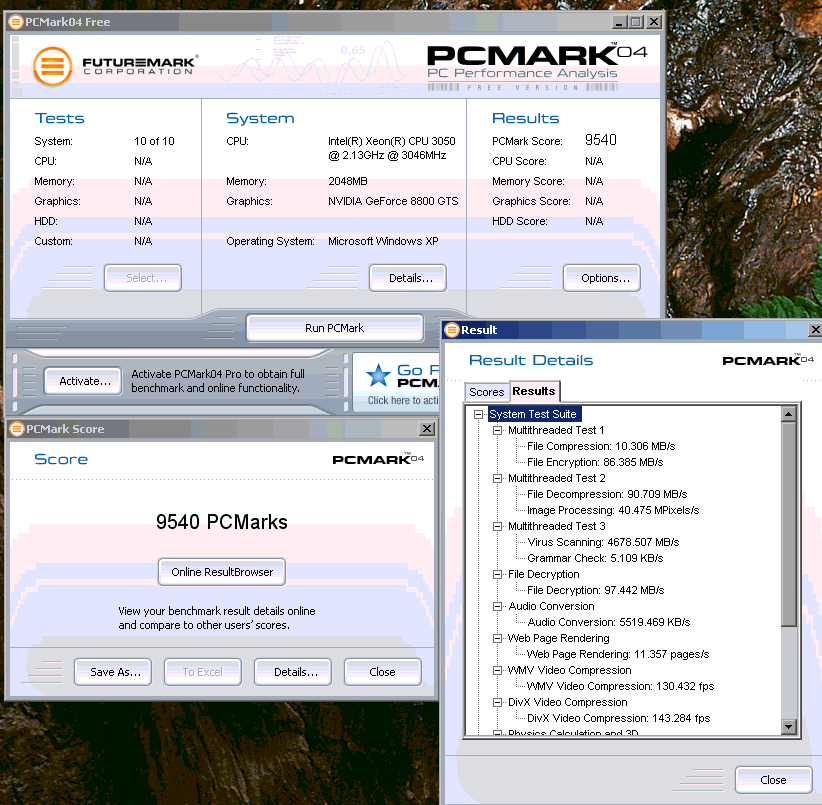Click the Activate... button
The image size is (822, 805).
pyautogui.click(x=83, y=381)
